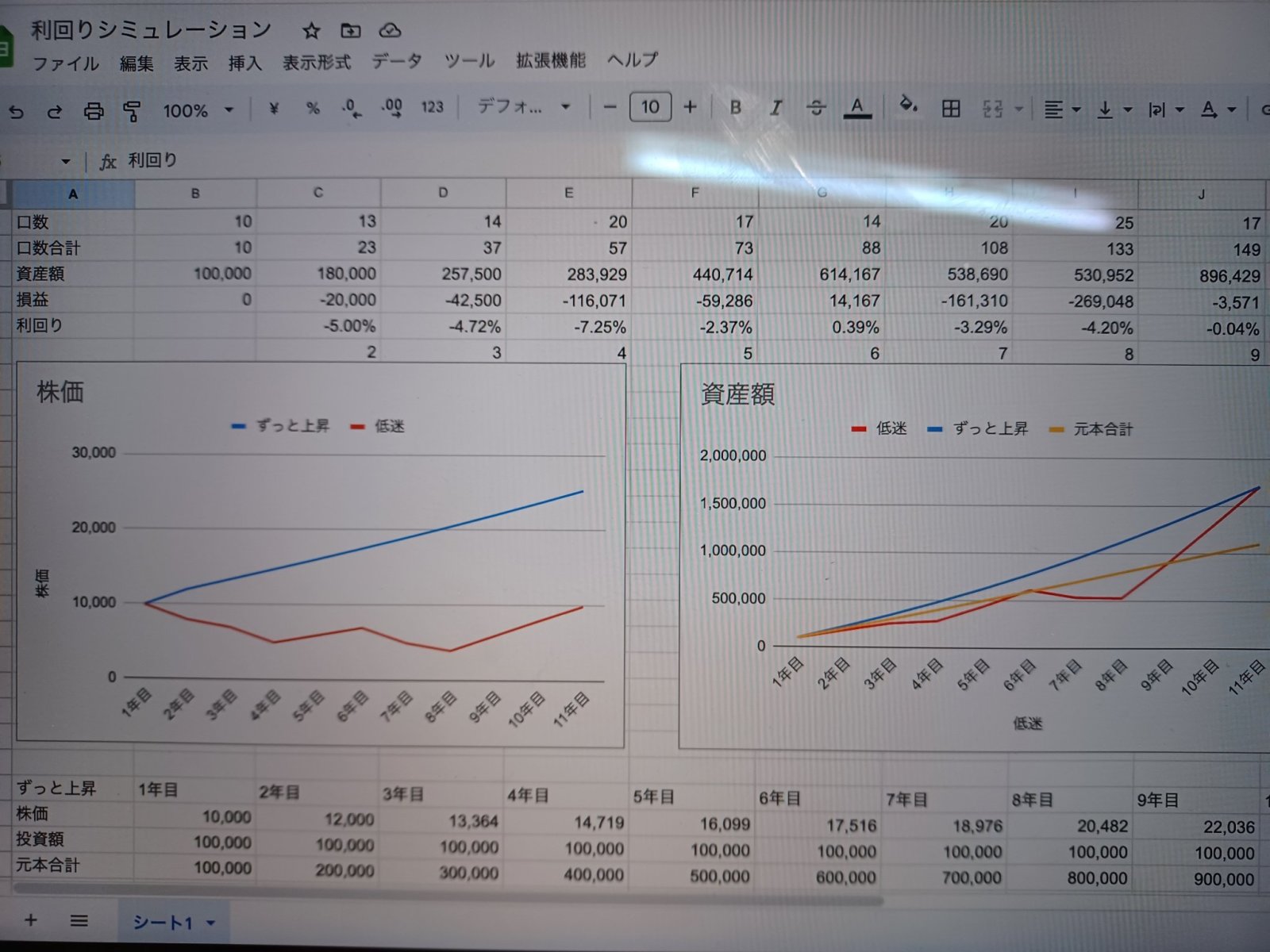
Task: Click the move to folder icon
Action: (x=350, y=31)
